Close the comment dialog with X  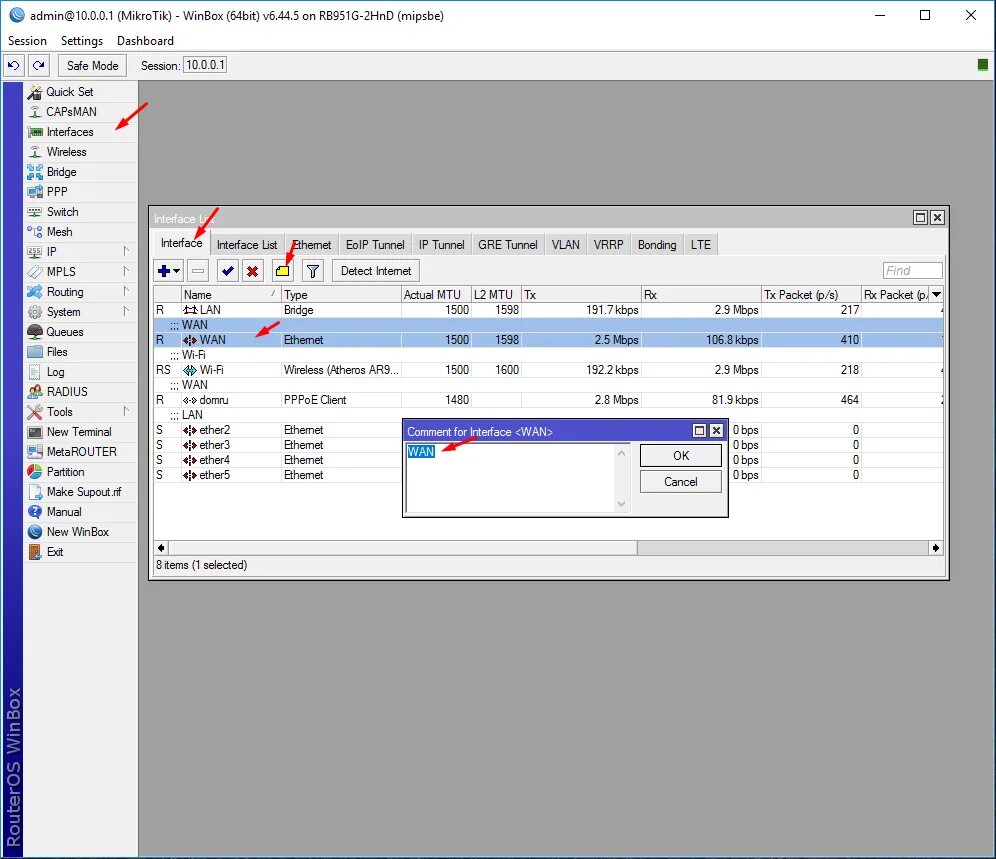coord(716,431)
